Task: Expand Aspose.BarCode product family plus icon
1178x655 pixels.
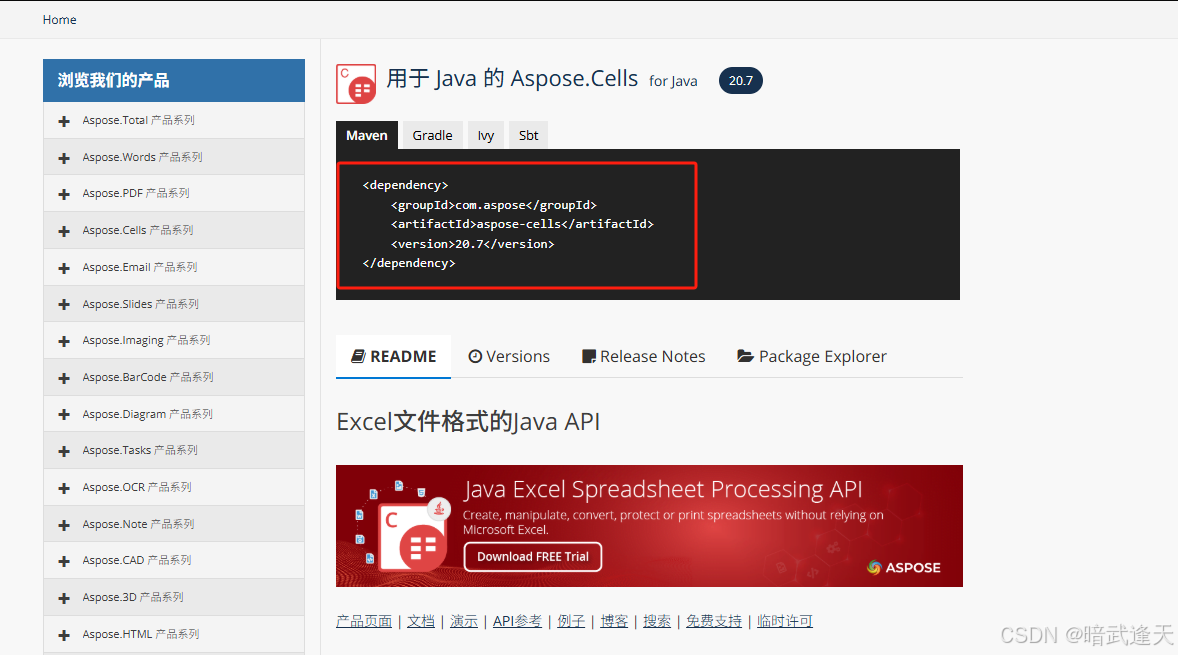Action: click(x=64, y=378)
